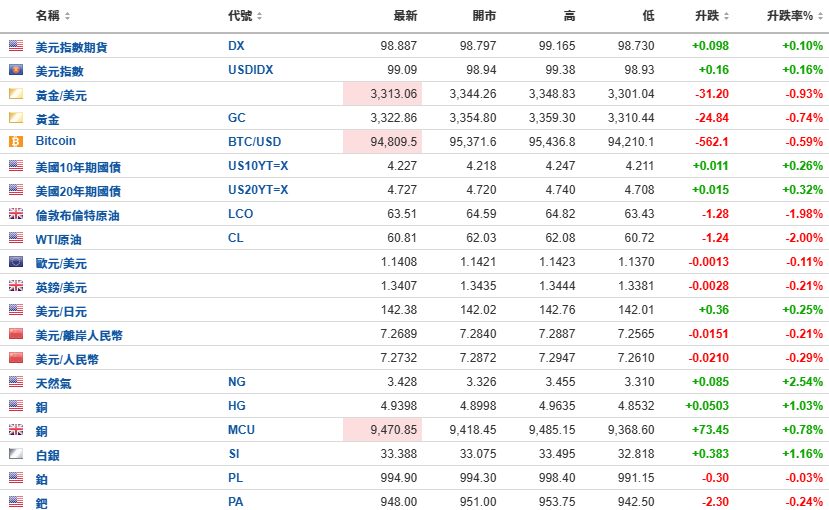Click the 最新 column header
Image resolution: width=829 pixels, height=510 pixels.
[x=405, y=16]
